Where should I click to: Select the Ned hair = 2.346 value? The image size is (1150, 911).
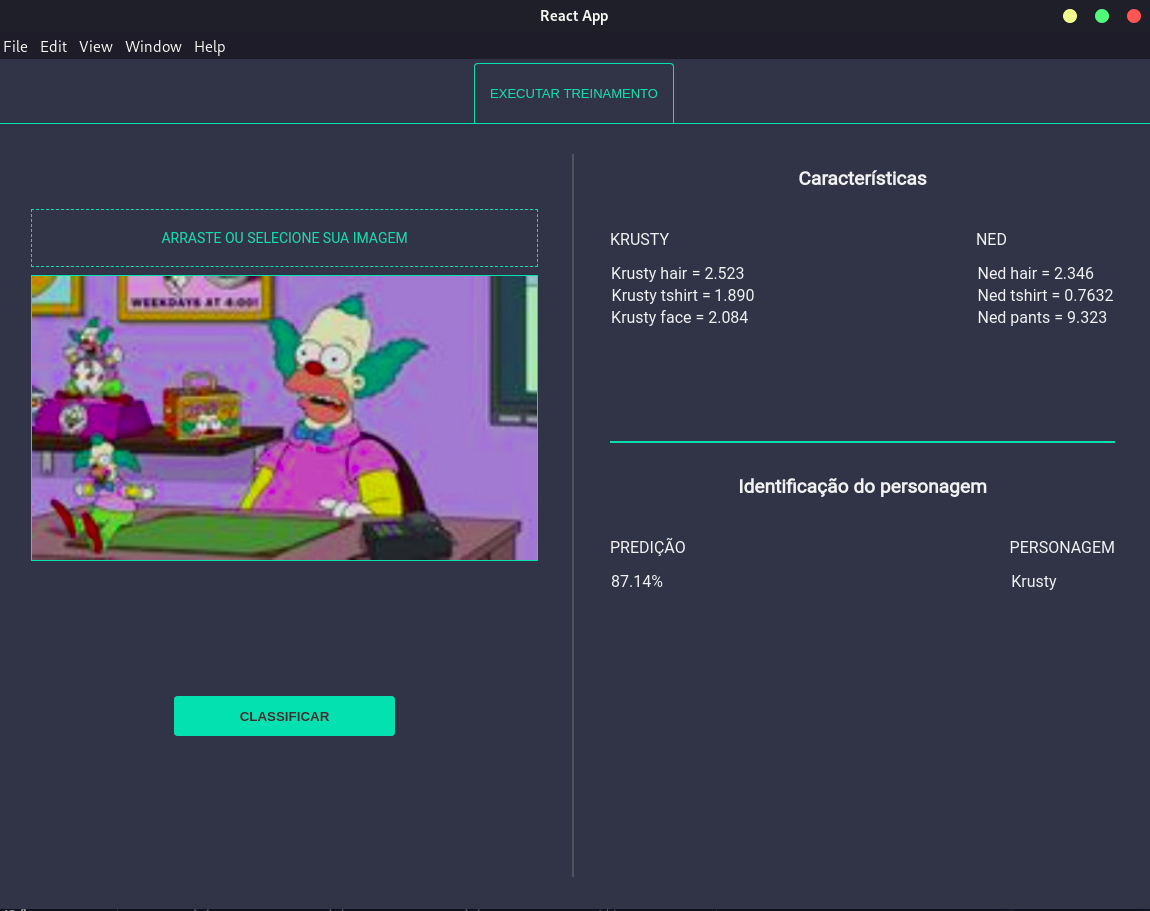(1036, 274)
